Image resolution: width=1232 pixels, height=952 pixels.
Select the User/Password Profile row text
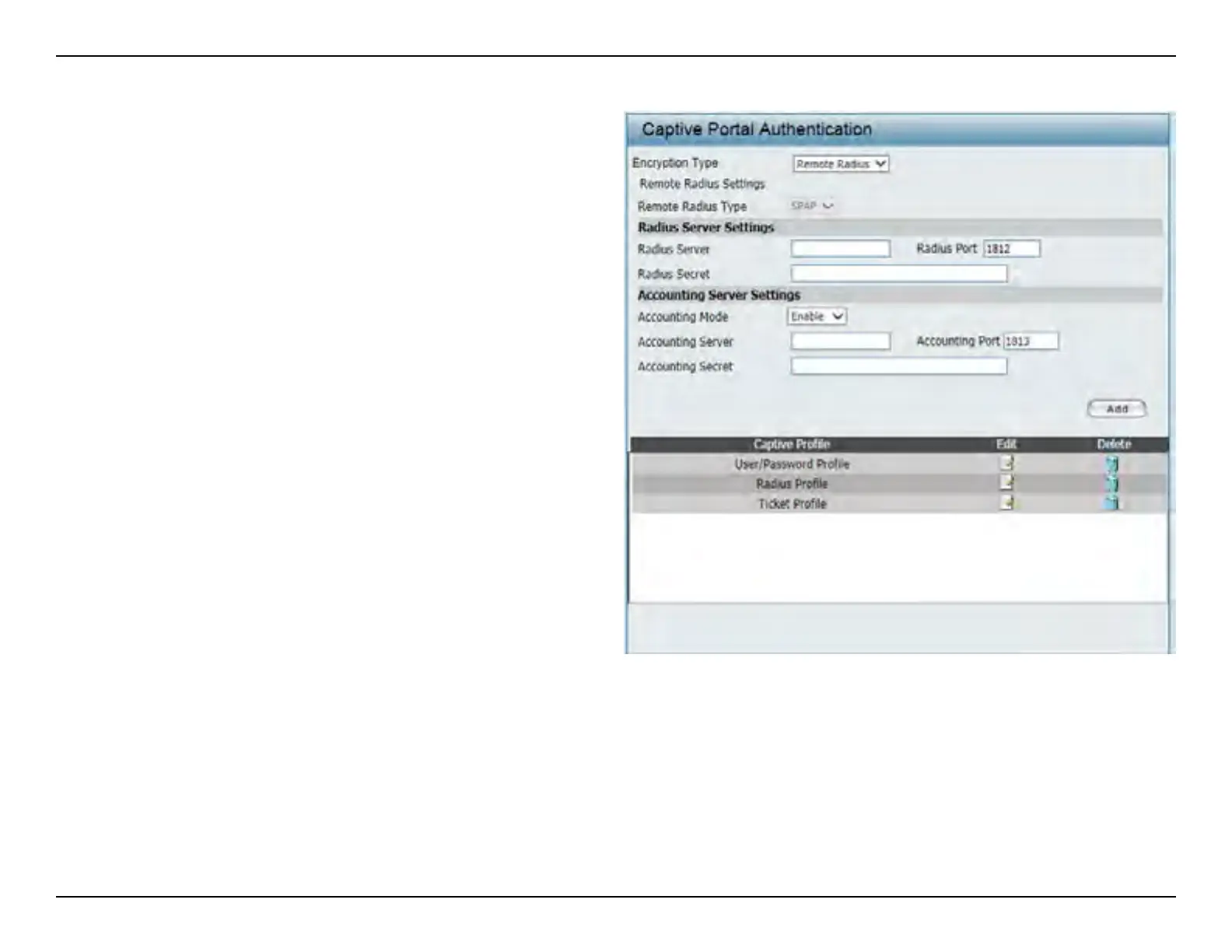792,464
